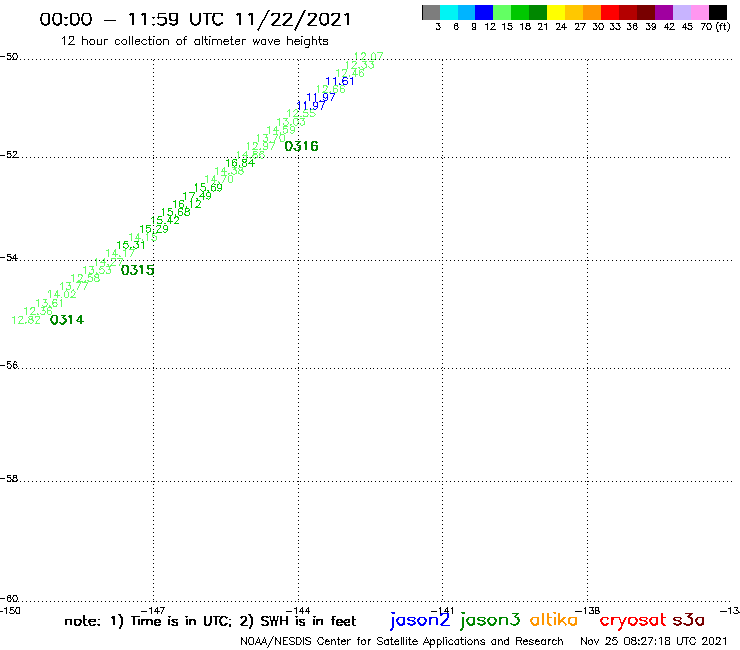
Task: Click the time marker 0316
Action: pos(302,146)
